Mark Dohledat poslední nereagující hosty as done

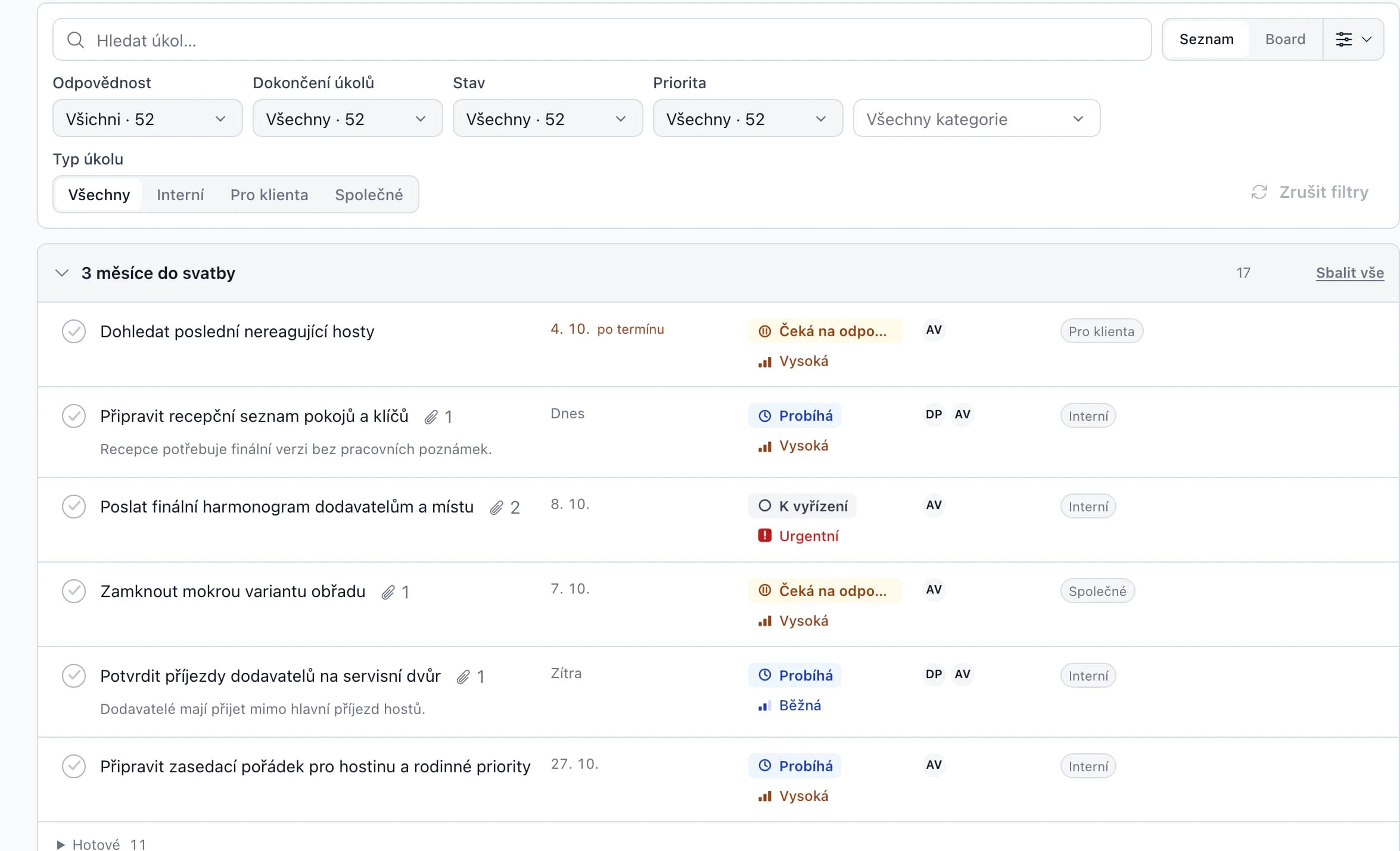(x=74, y=331)
